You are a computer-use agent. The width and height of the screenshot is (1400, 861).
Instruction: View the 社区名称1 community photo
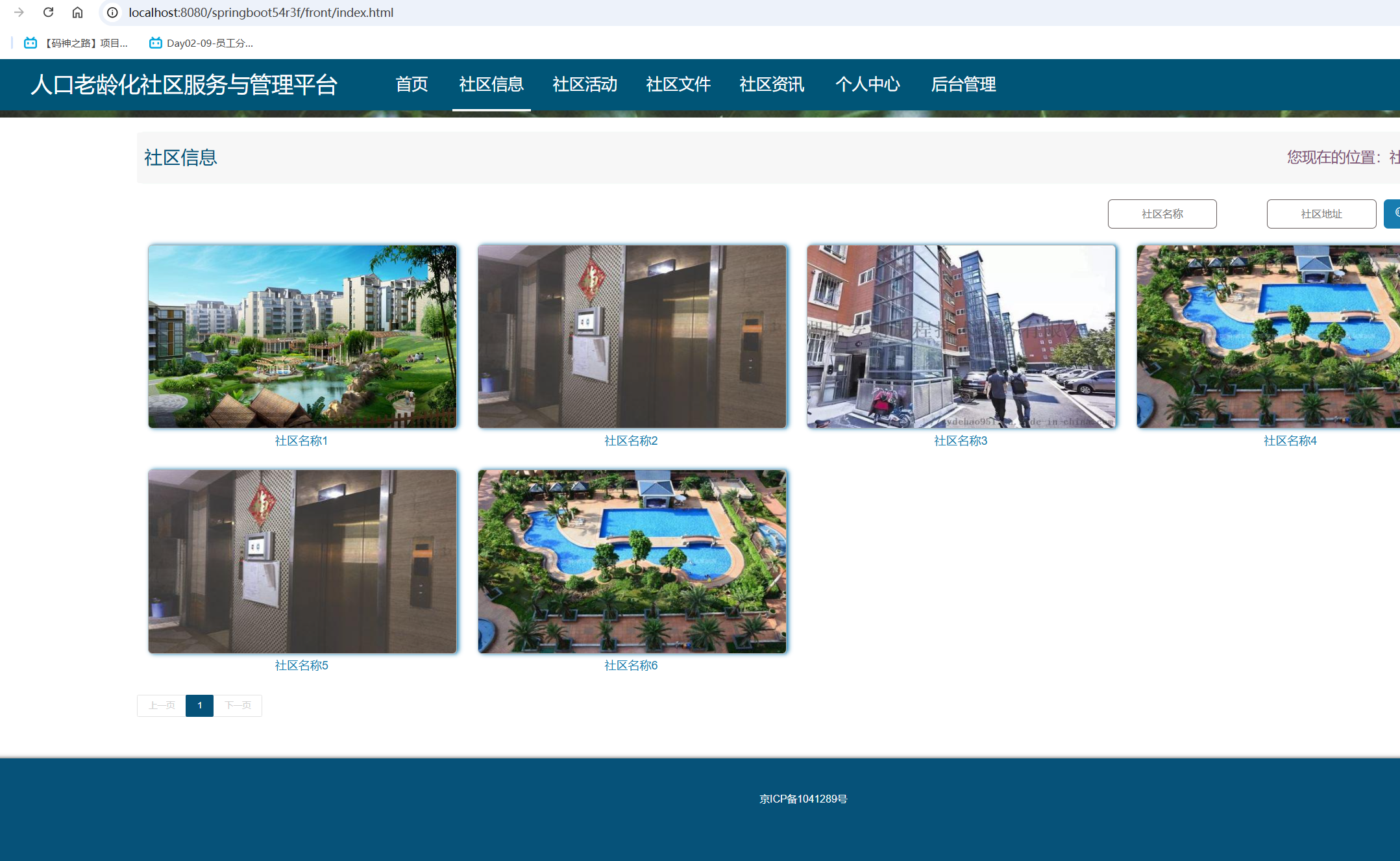pos(302,336)
